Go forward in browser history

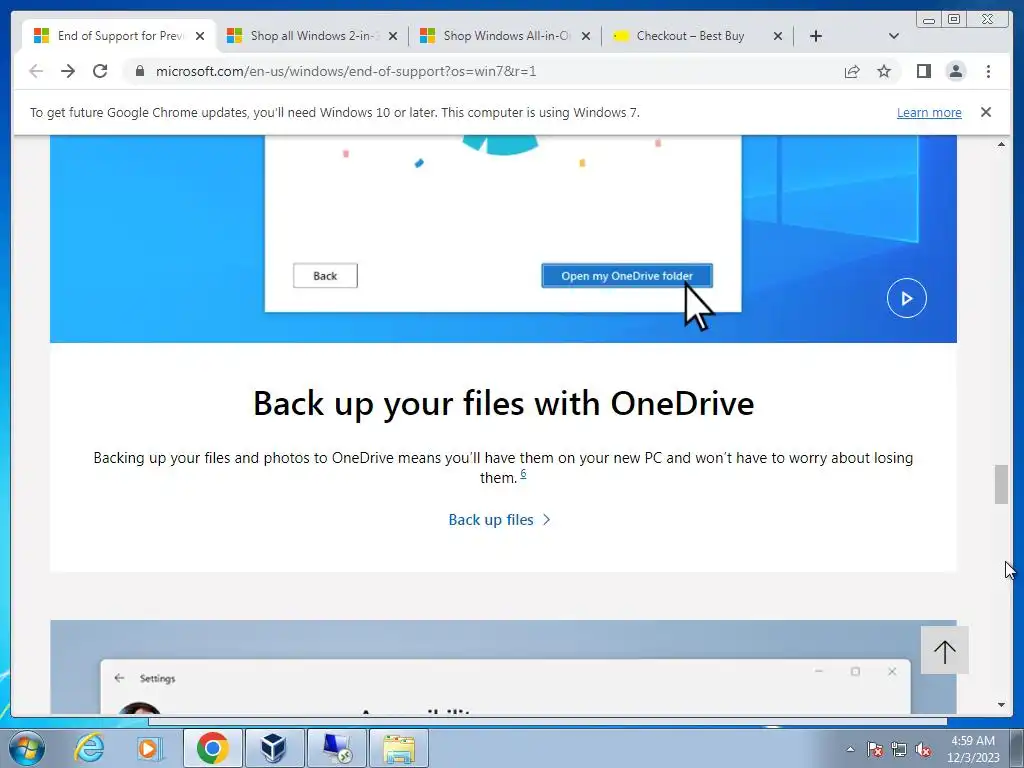[68, 71]
